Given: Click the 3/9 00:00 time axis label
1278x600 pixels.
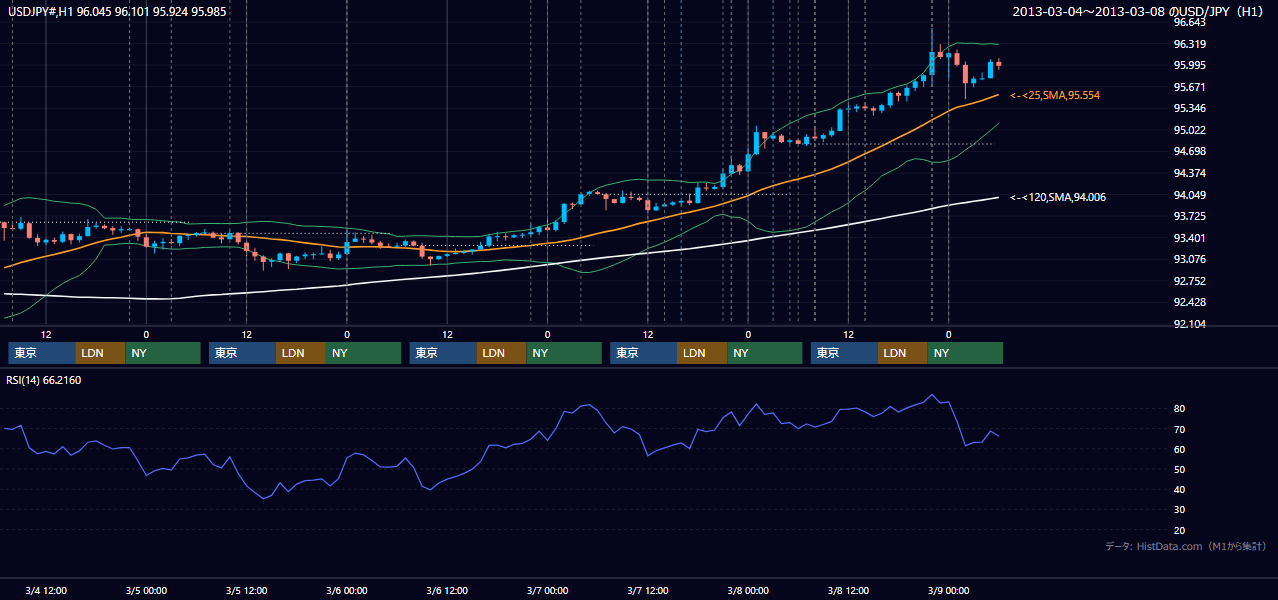Looking at the screenshot, I should (949, 590).
